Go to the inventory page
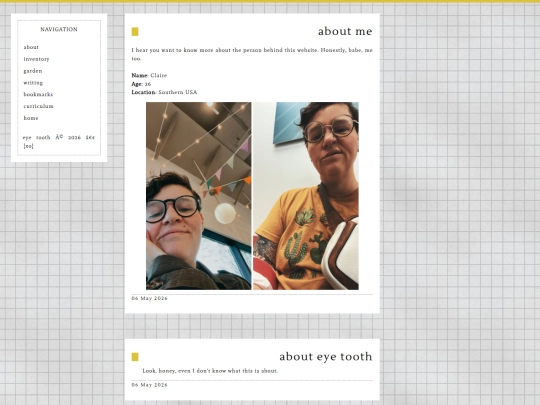Image resolution: width=540 pixels, height=405 pixels. [36, 59]
